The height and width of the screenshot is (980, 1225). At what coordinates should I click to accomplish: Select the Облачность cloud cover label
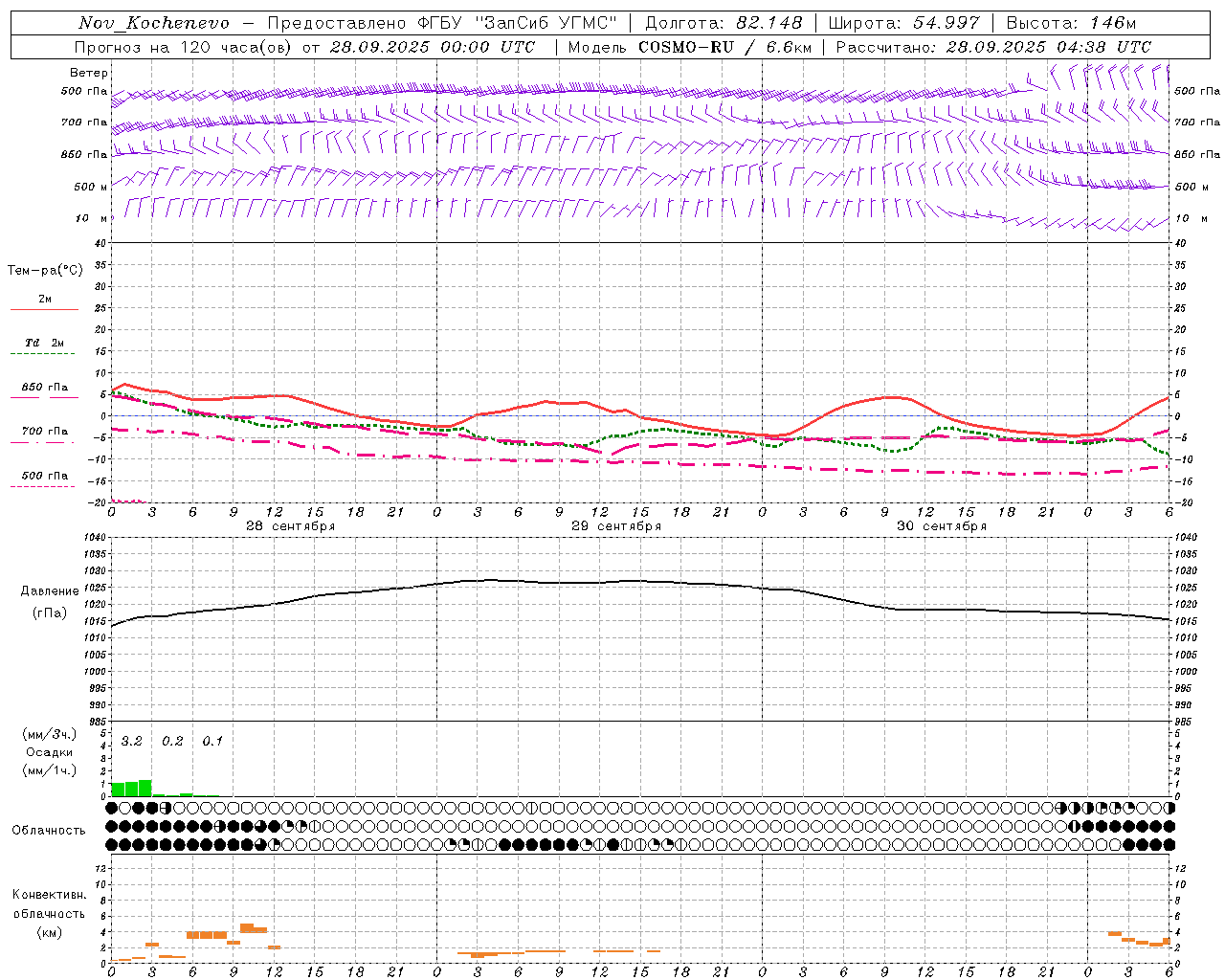point(49,830)
